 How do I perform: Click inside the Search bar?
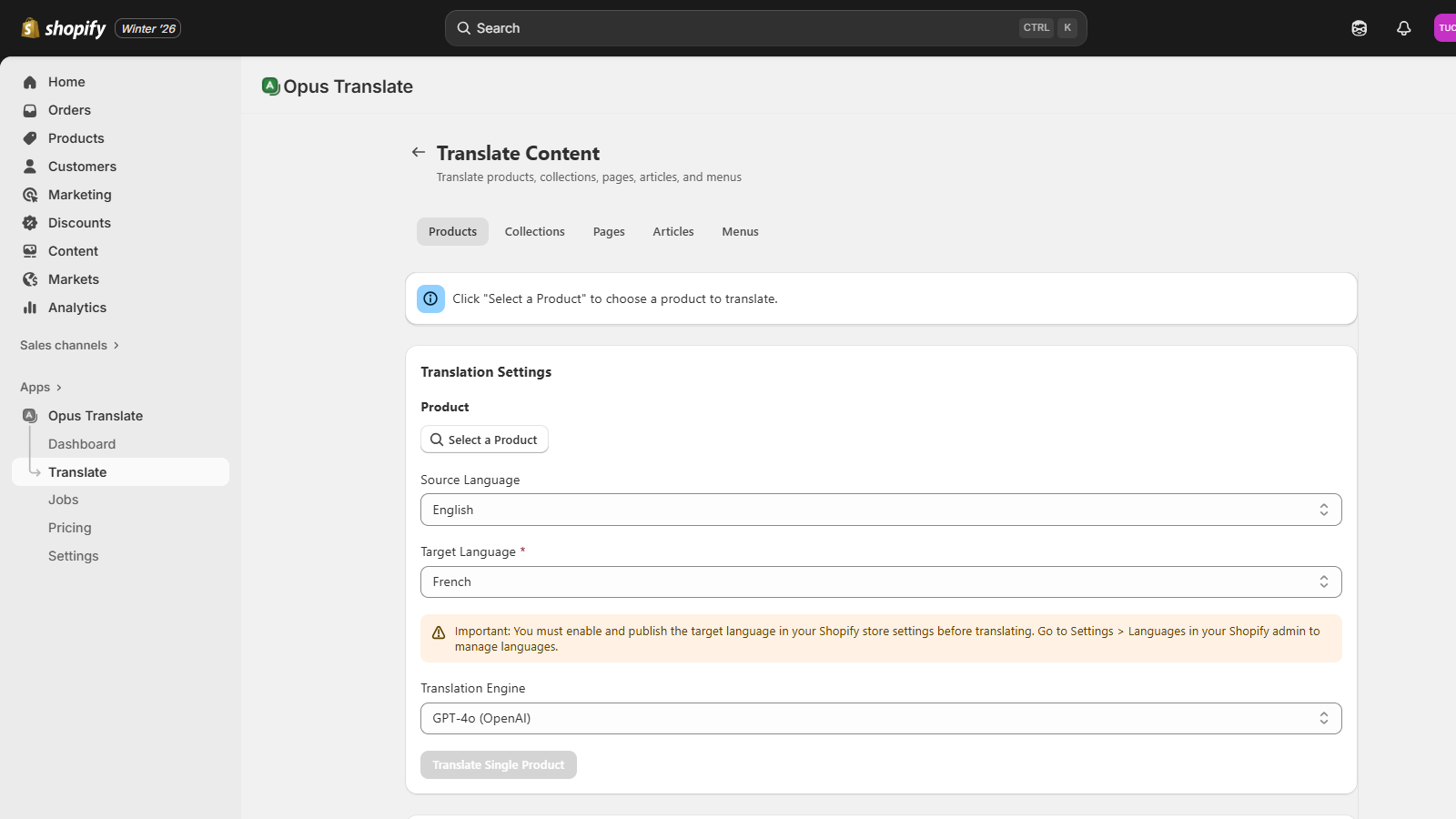point(766,28)
